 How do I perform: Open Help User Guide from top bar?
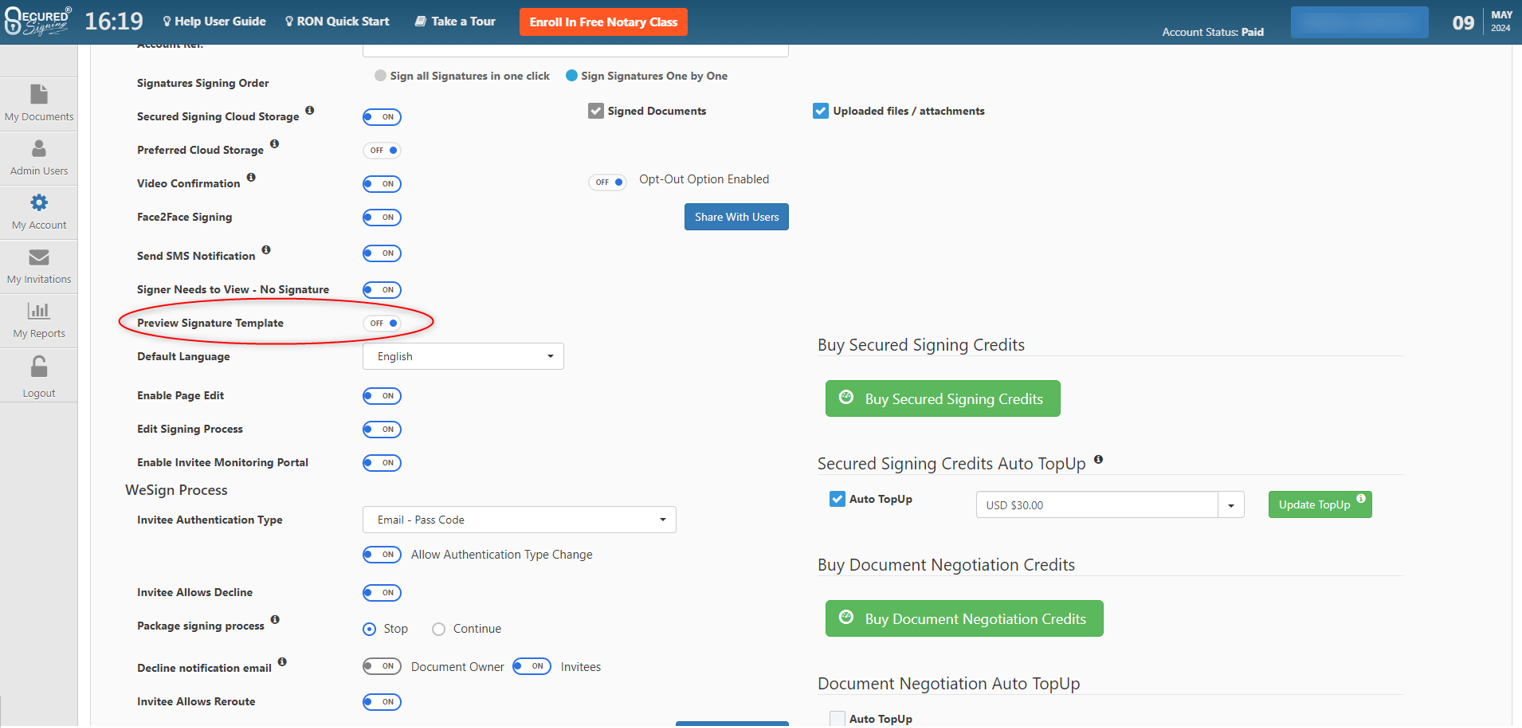tap(214, 21)
